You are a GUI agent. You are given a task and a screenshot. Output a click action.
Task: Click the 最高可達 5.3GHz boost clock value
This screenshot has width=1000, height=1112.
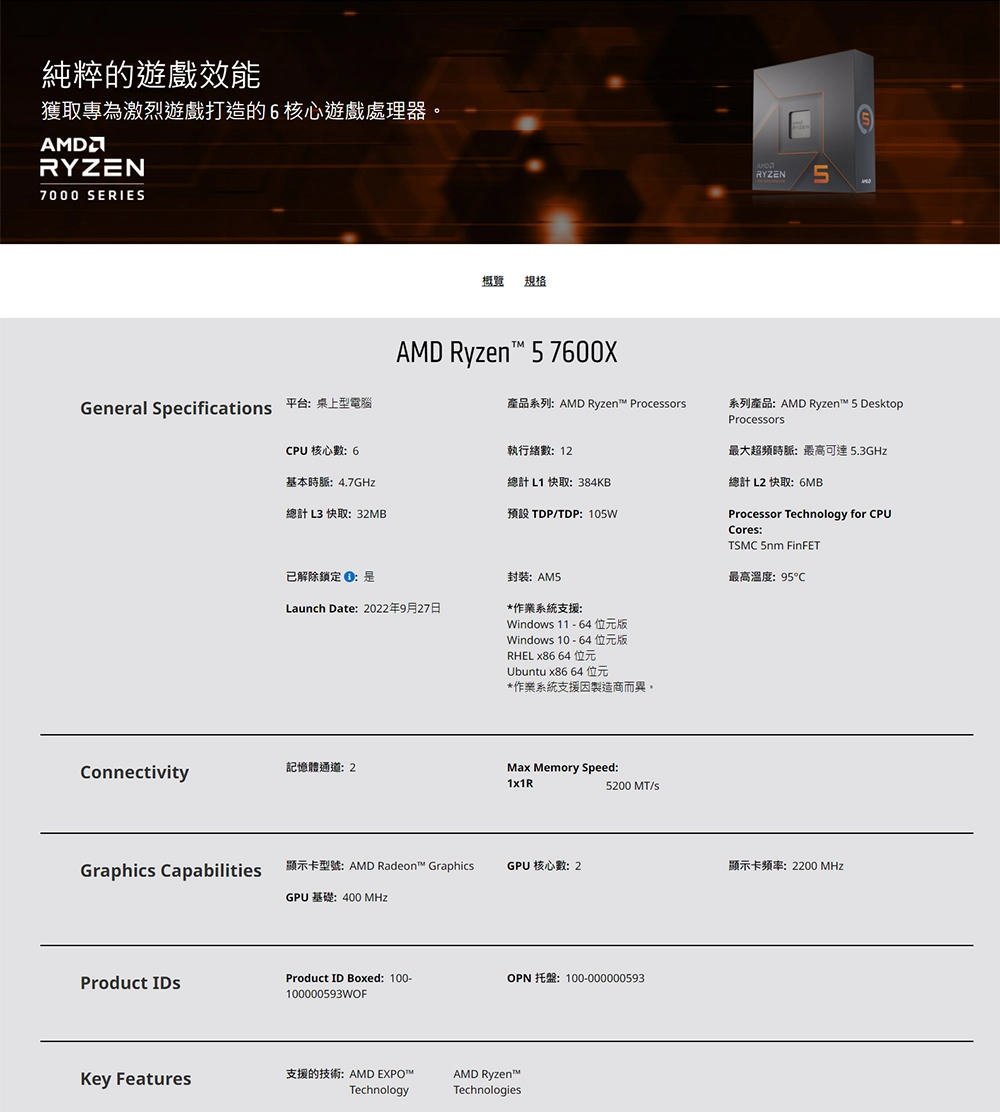click(845, 450)
